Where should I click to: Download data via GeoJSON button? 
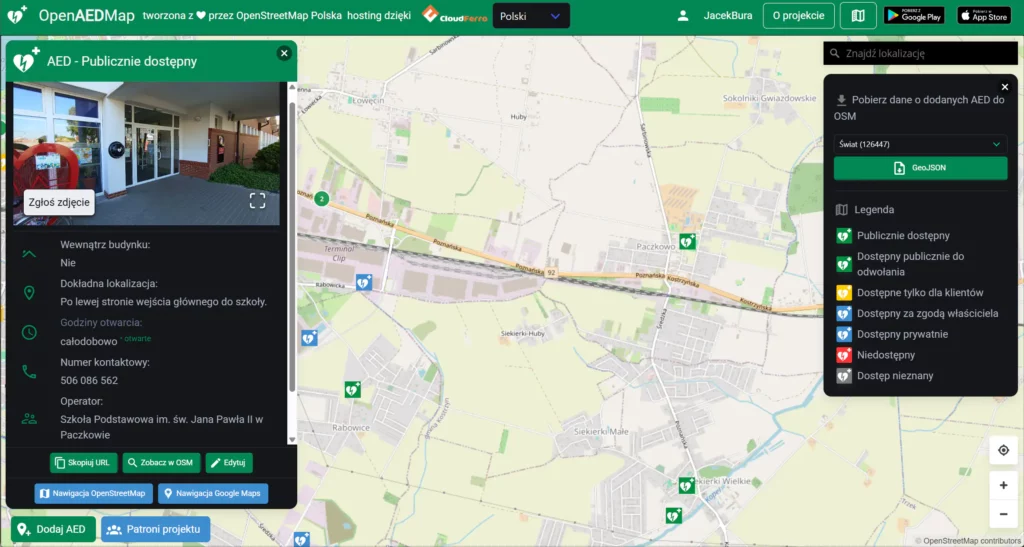(920, 169)
